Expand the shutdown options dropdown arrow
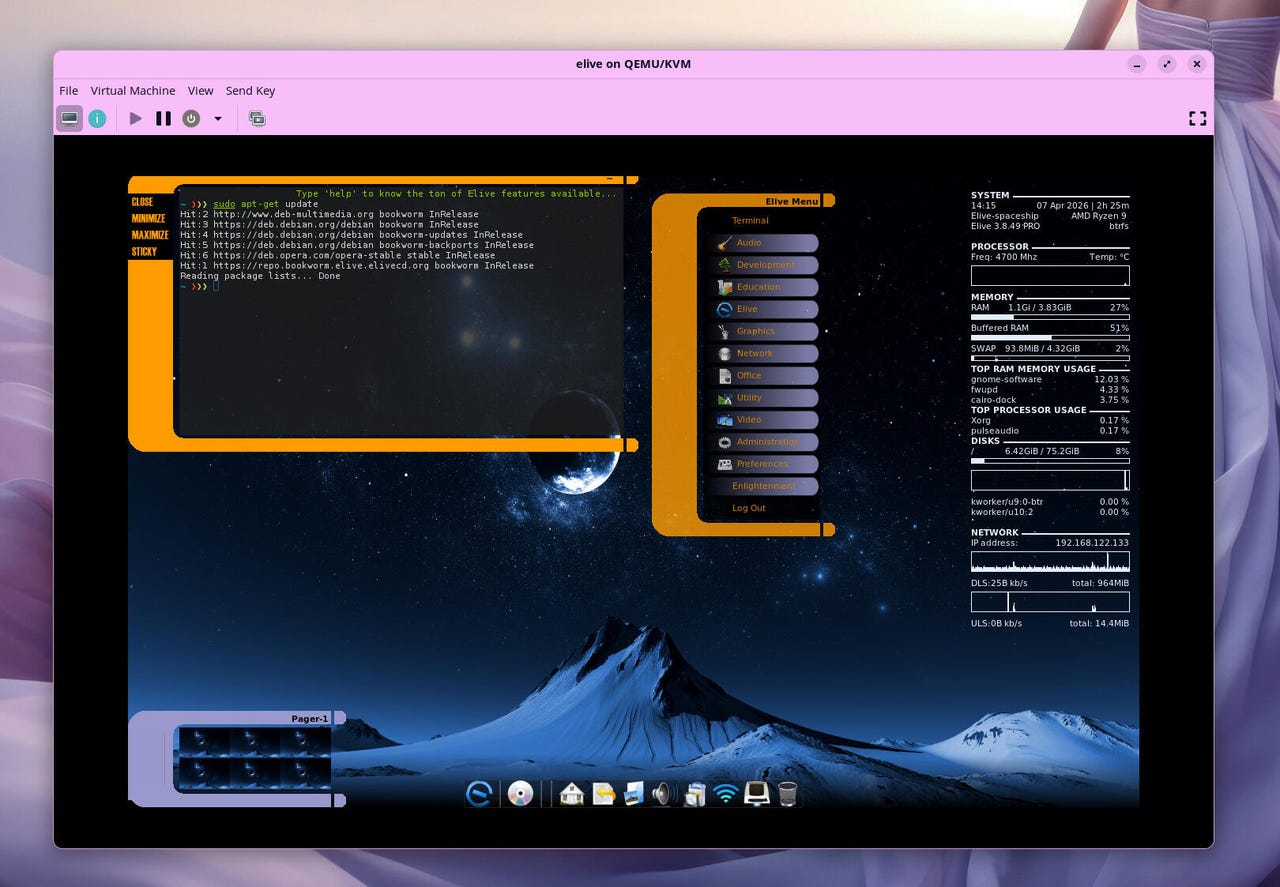Screen dimensions: 1280x887 click(218, 118)
